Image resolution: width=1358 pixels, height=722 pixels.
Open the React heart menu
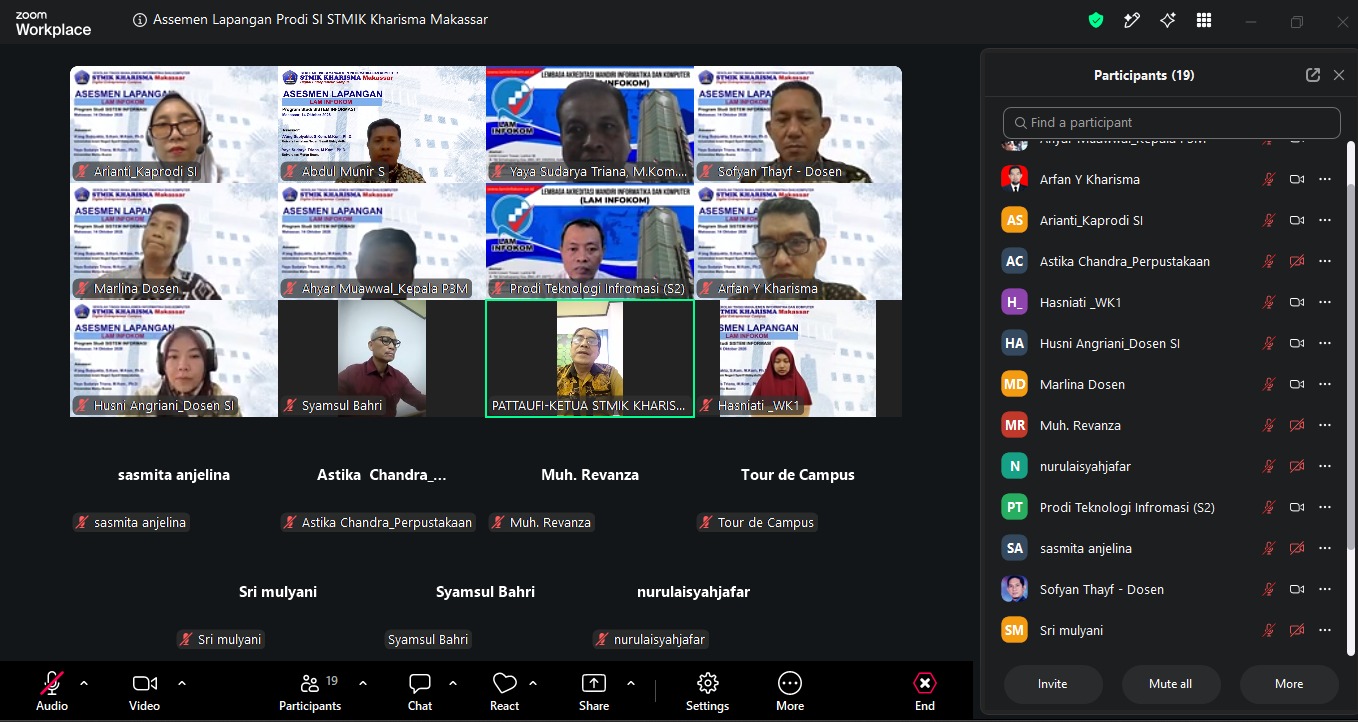505,691
